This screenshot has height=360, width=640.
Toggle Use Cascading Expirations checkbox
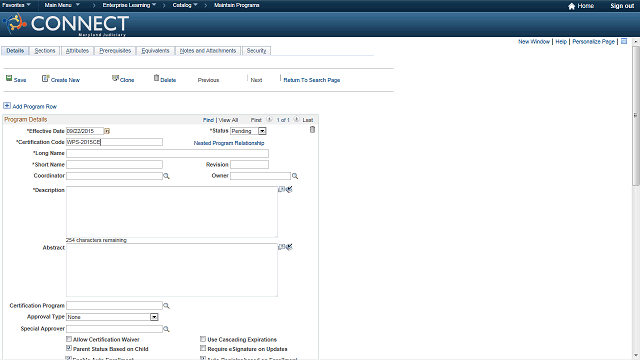tap(203, 339)
